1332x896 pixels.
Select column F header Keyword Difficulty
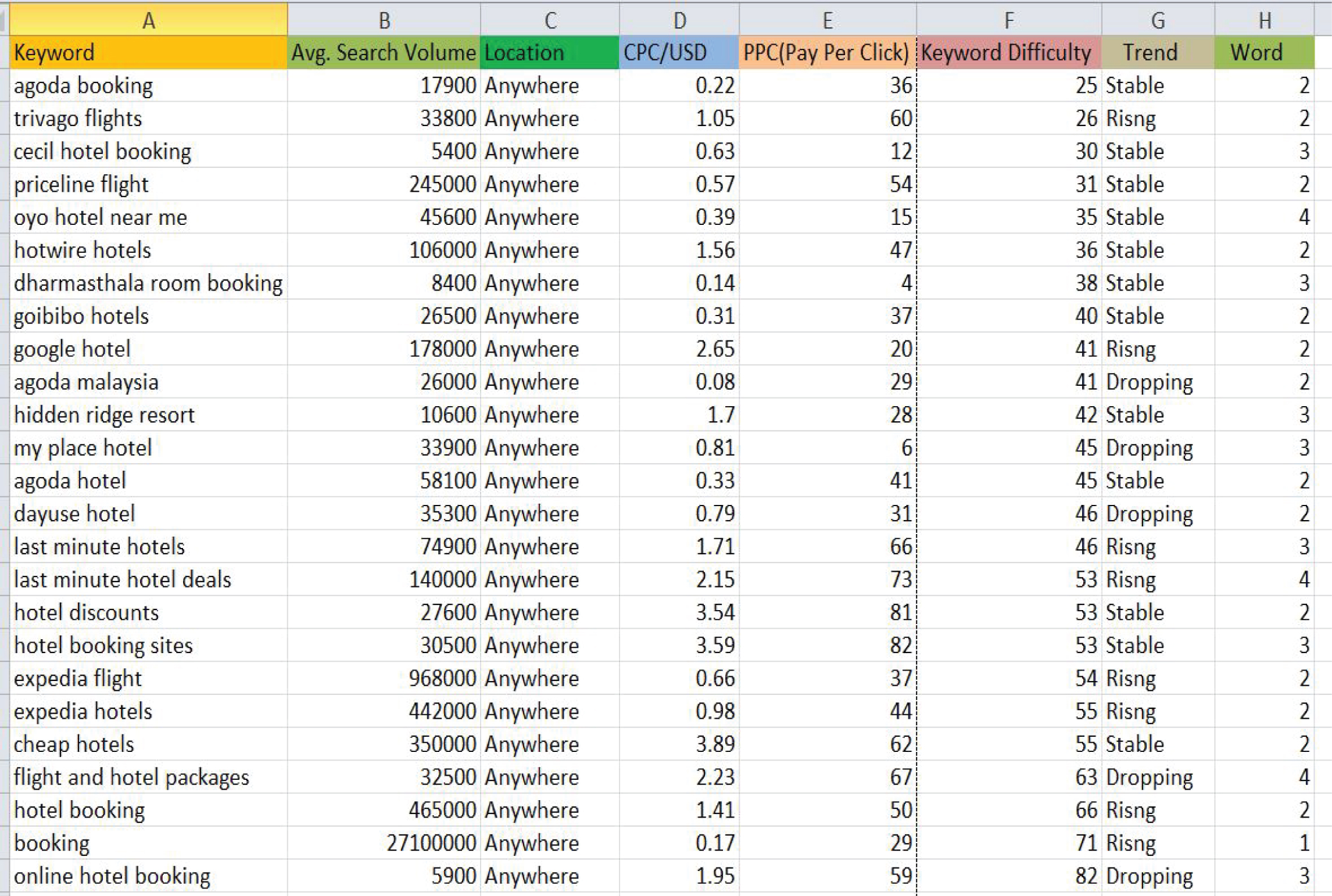(x=1008, y=19)
